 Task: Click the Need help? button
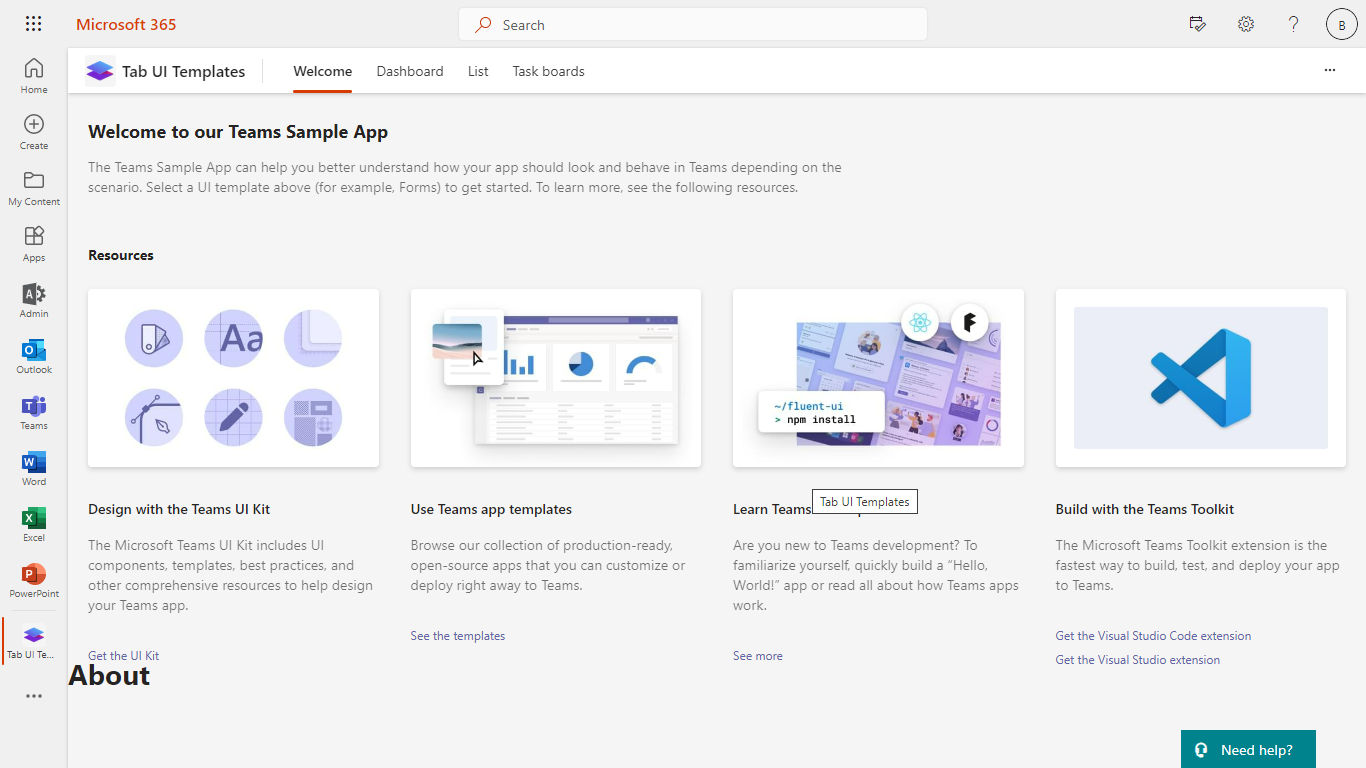pos(1248,749)
